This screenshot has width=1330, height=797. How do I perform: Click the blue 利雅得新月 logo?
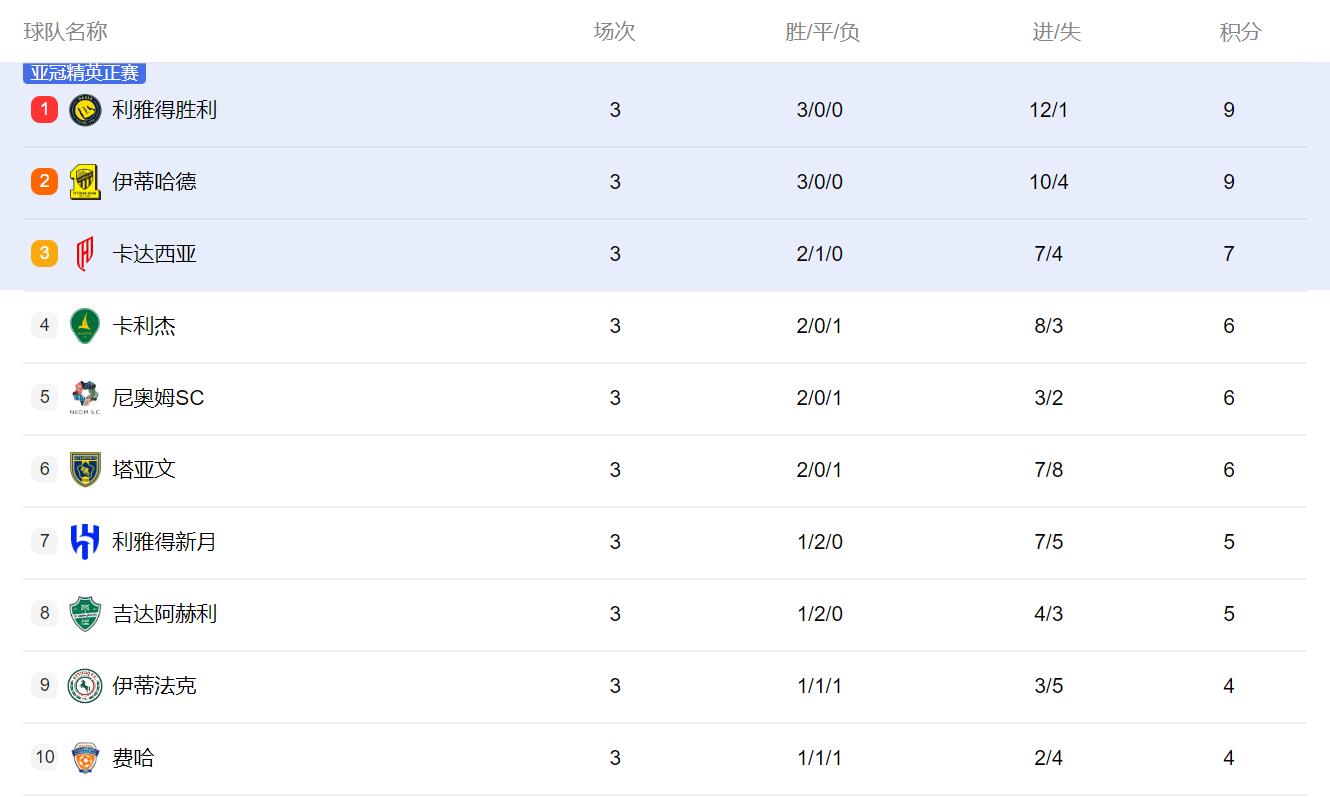point(85,542)
